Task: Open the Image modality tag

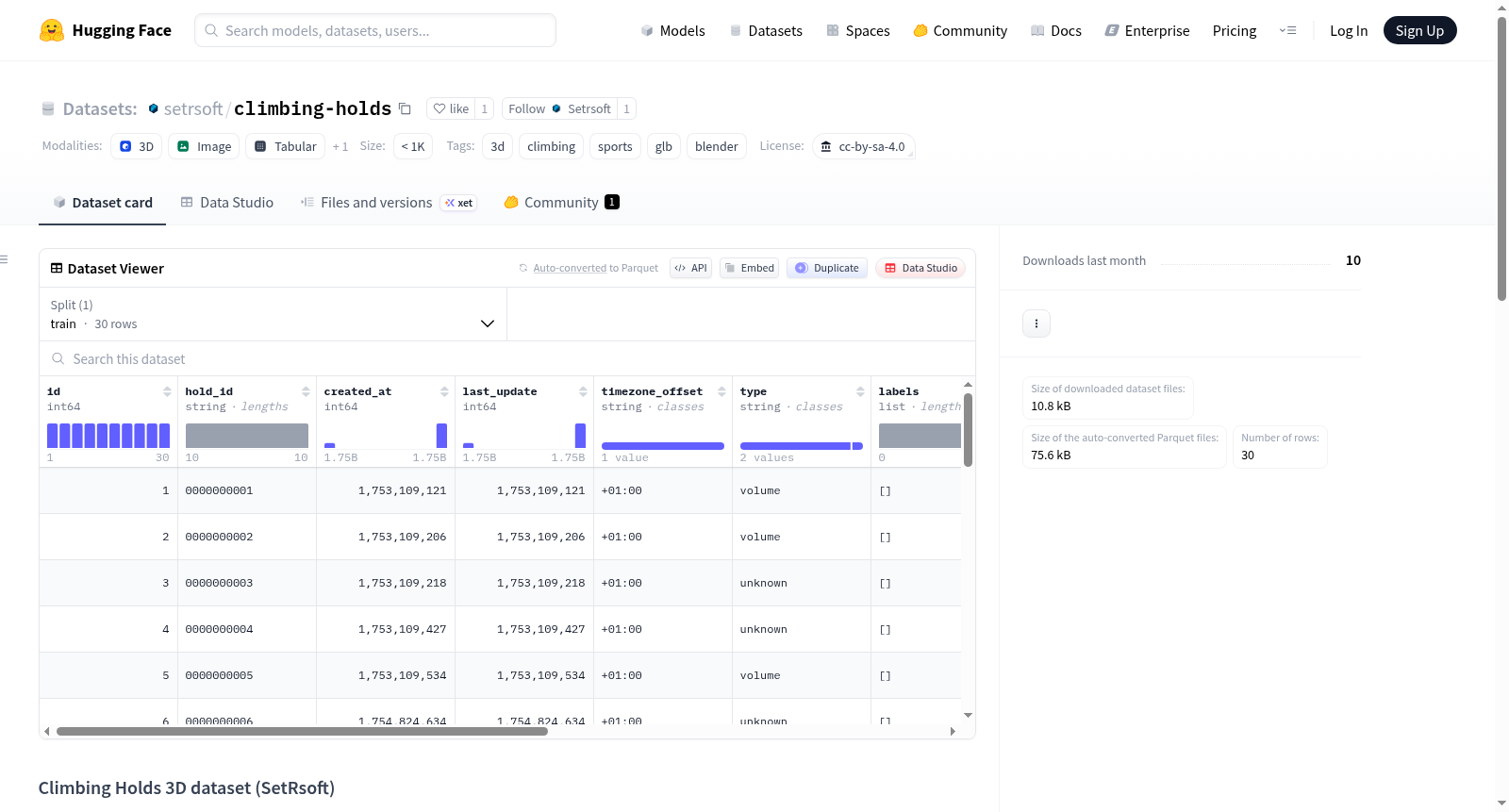Action: [204, 146]
